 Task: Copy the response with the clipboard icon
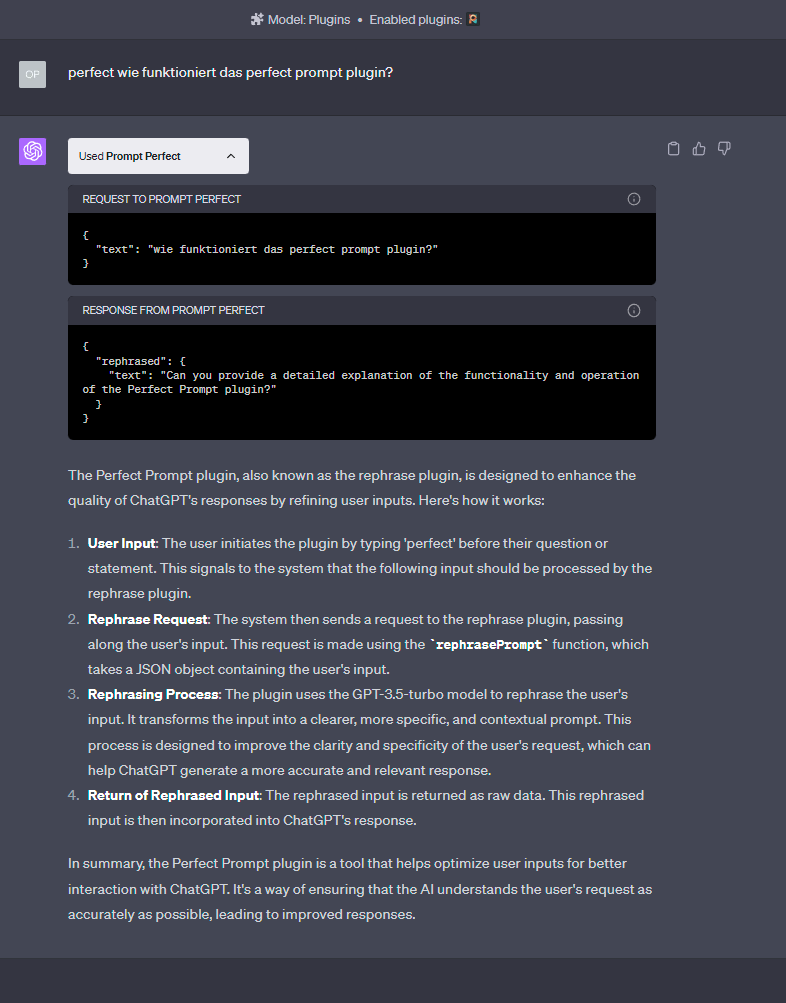(x=673, y=148)
